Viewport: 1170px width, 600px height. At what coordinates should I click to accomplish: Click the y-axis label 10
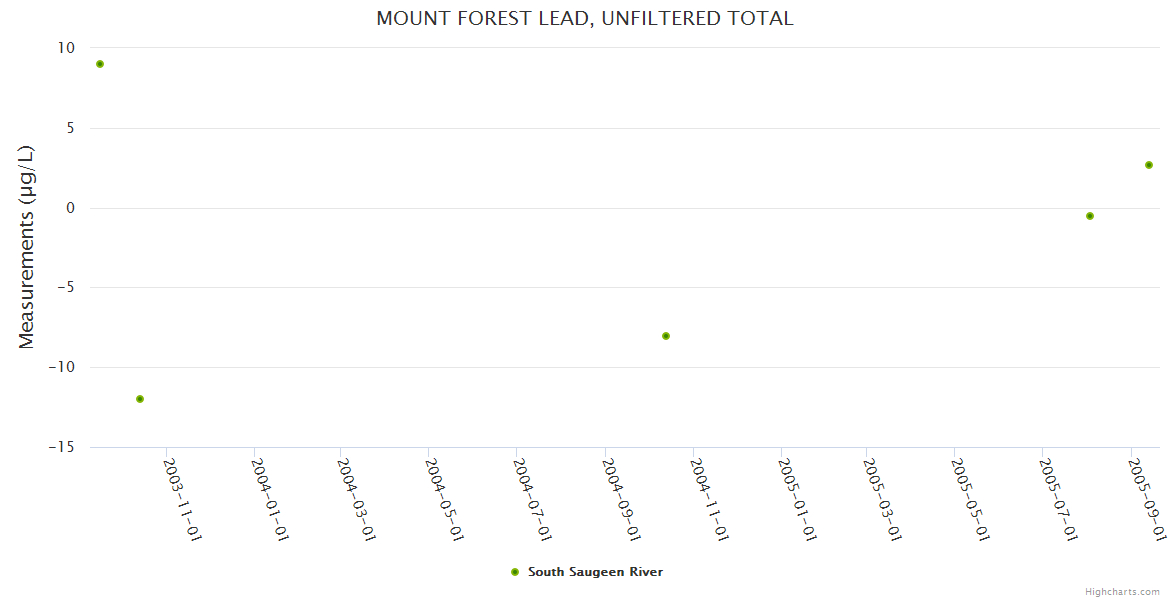click(x=66, y=48)
